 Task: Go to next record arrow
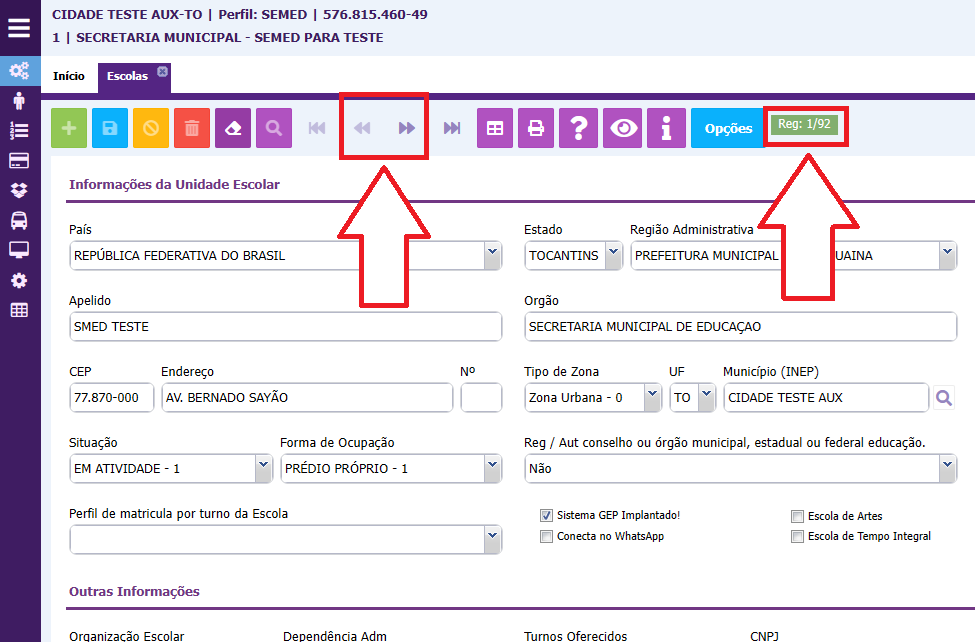(x=406, y=128)
